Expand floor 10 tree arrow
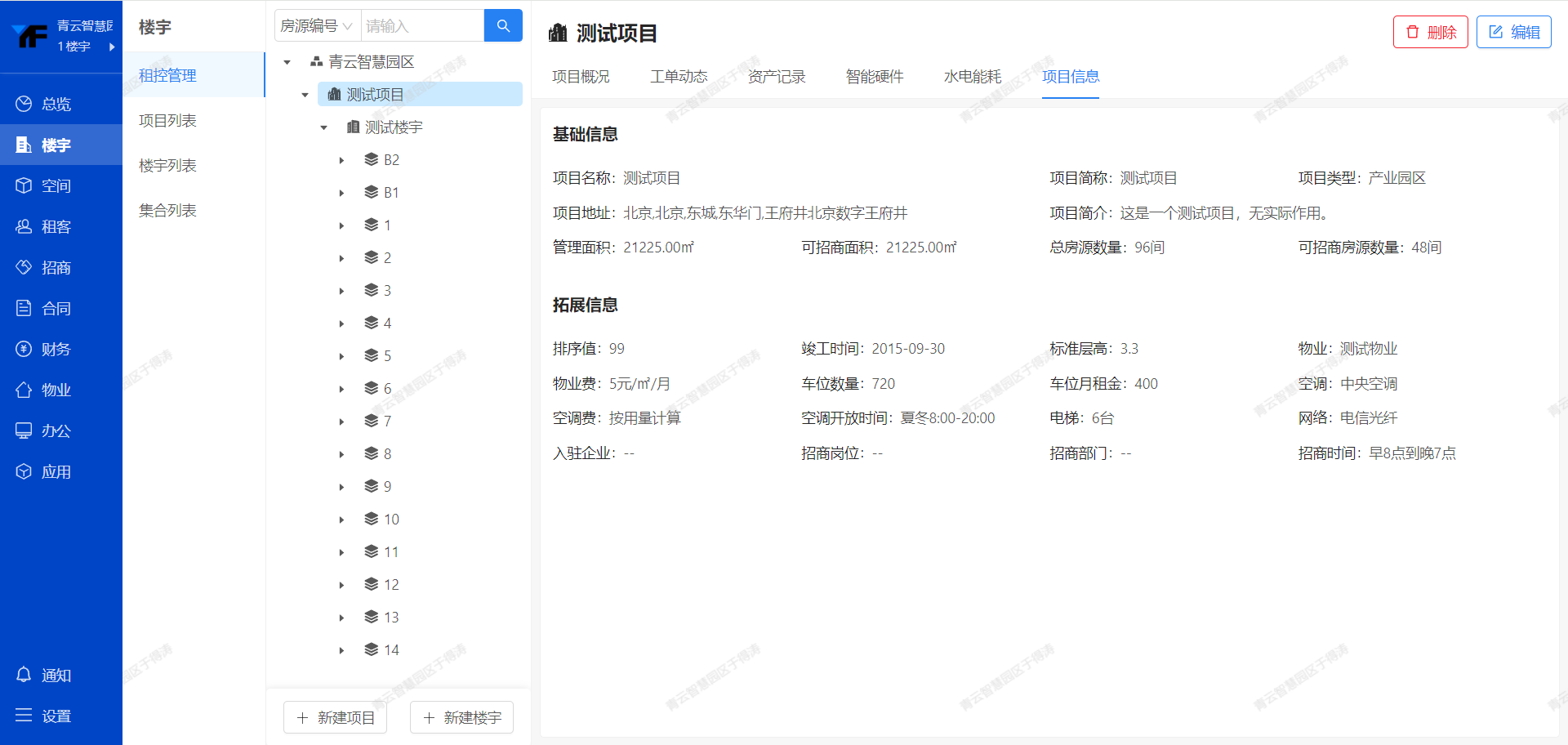Screen dimensions: 1568x745 tap(341, 520)
